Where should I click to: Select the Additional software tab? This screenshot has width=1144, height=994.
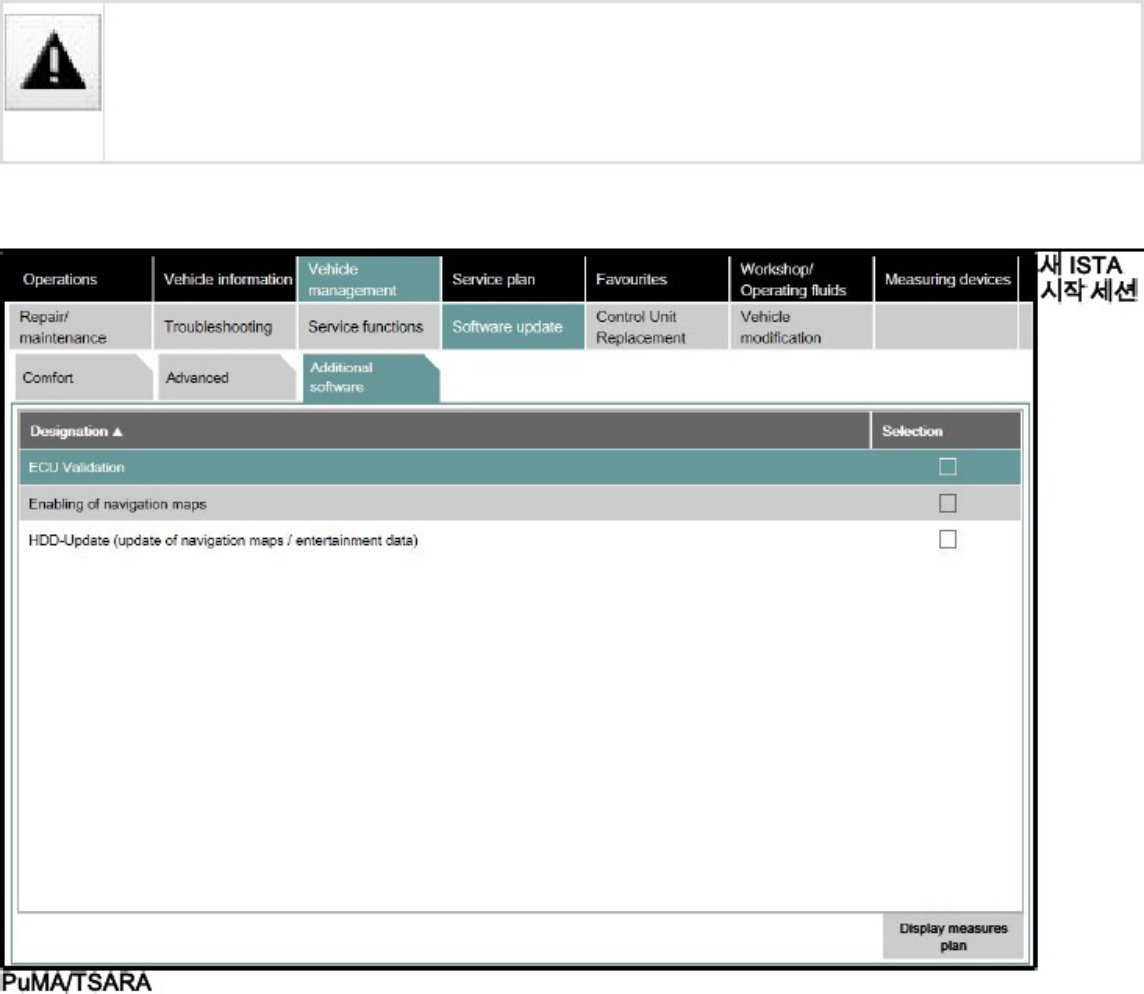[371, 378]
